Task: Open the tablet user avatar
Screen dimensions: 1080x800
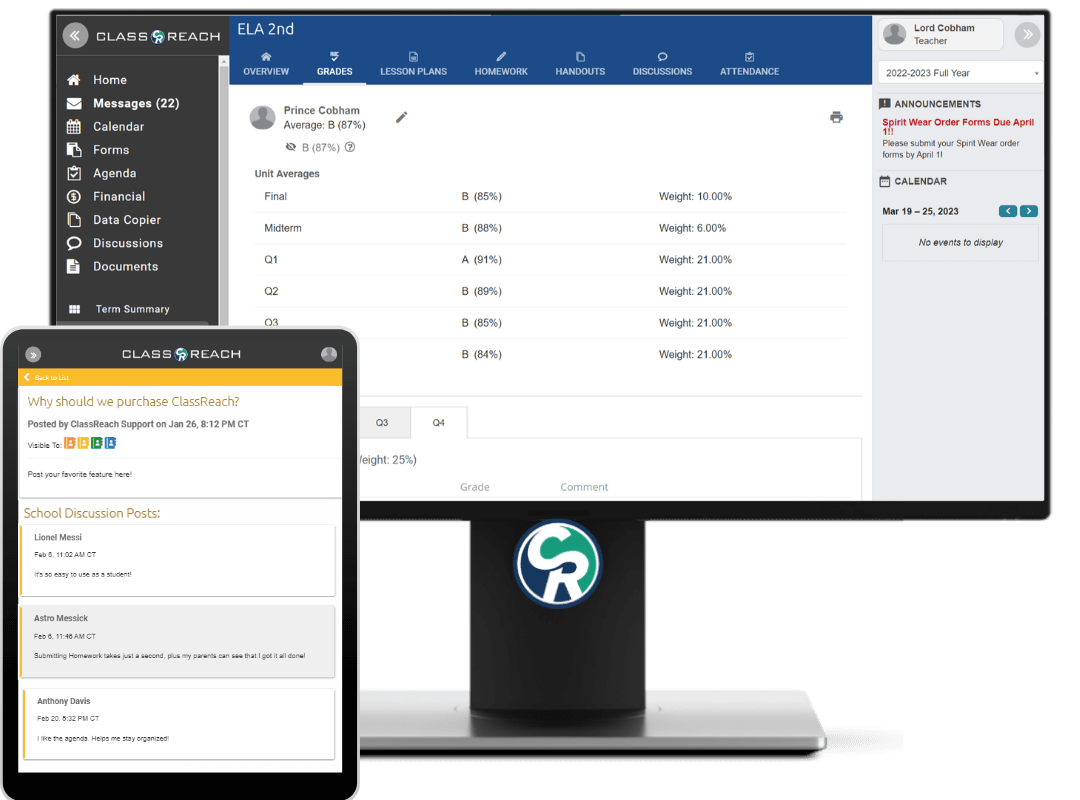Action: [x=329, y=354]
